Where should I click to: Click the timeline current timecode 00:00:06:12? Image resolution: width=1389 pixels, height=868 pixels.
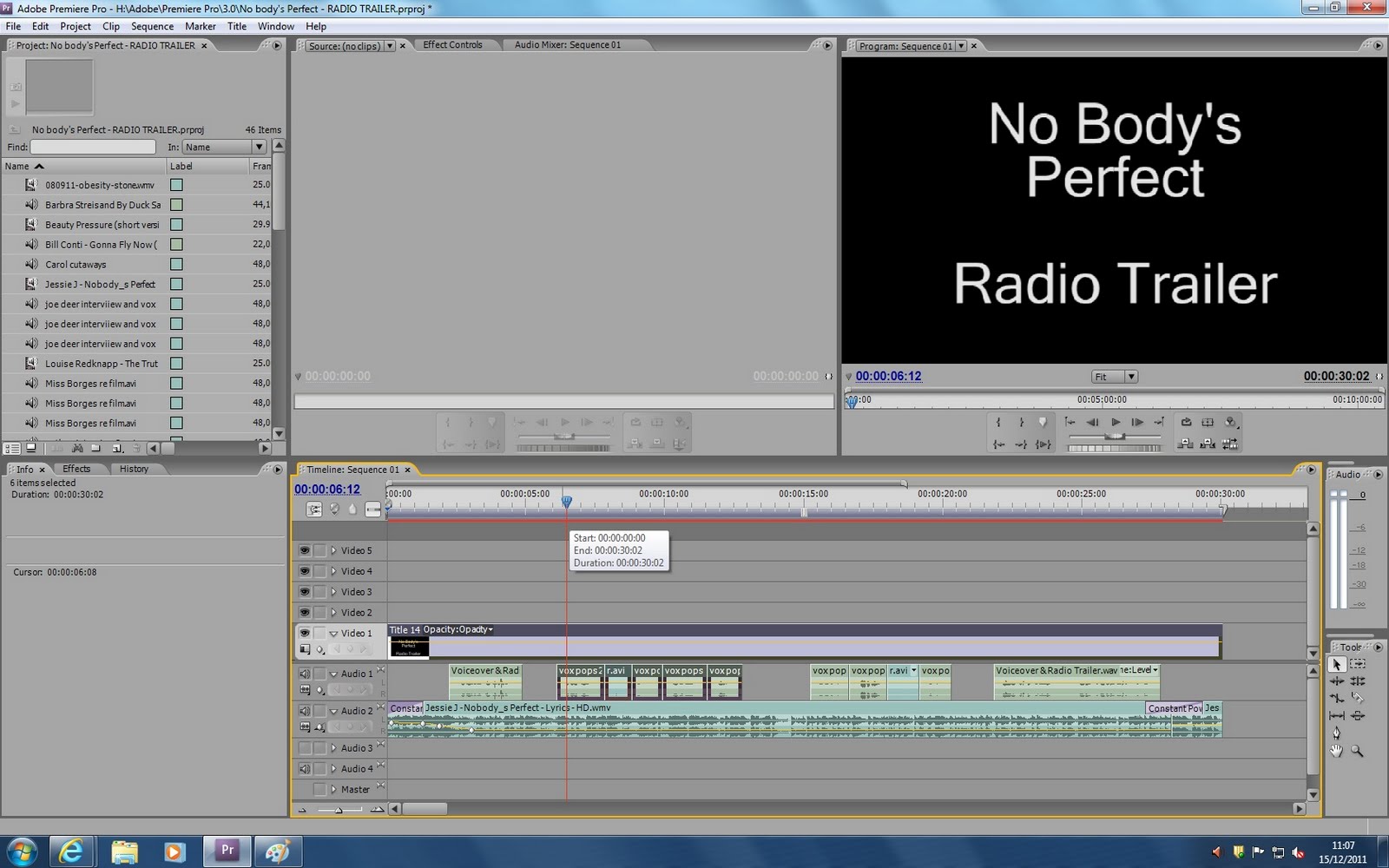click(327, 490)
